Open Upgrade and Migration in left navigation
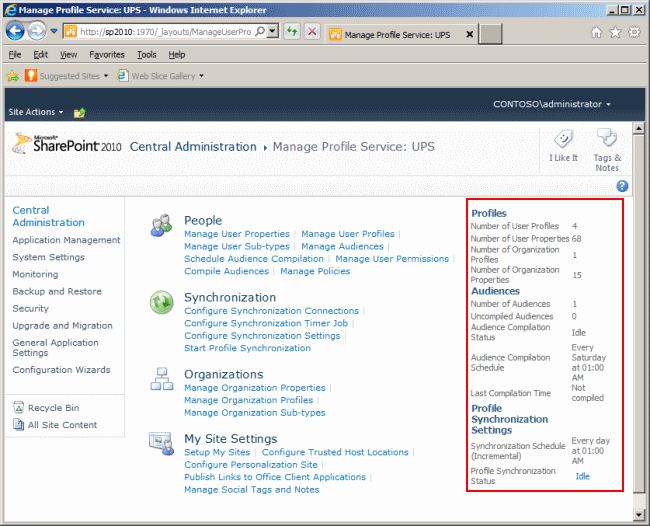The image size is (650, 526). pos(62,325)
